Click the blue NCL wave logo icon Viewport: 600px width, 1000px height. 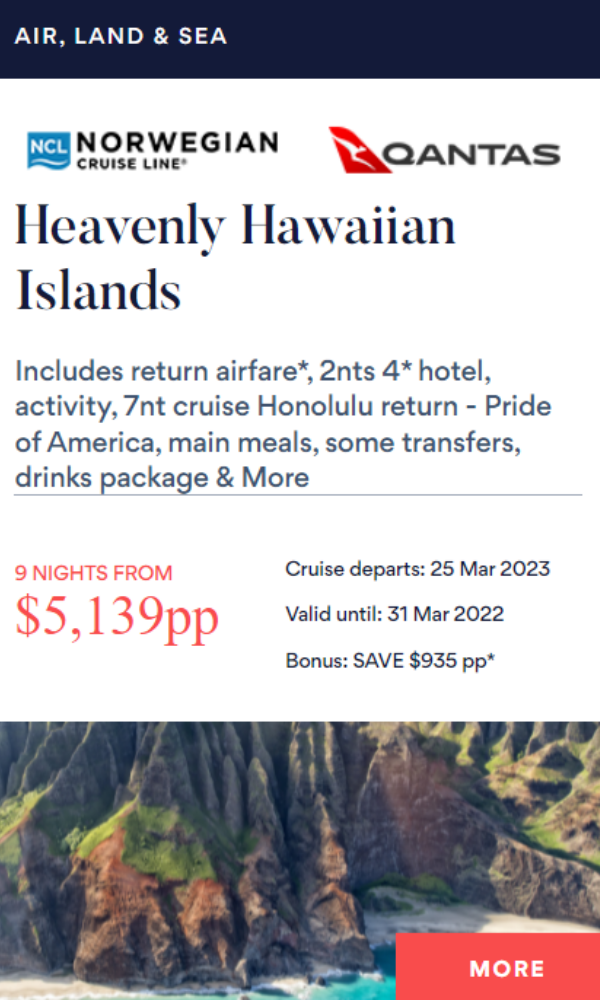48,151
